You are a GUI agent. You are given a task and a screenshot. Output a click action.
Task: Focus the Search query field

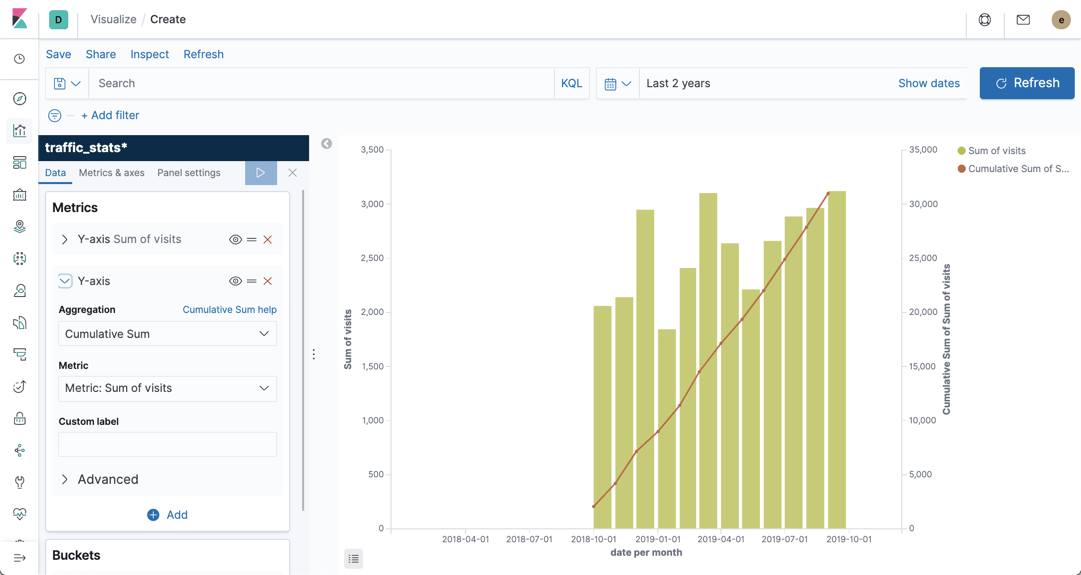point(321,83)
